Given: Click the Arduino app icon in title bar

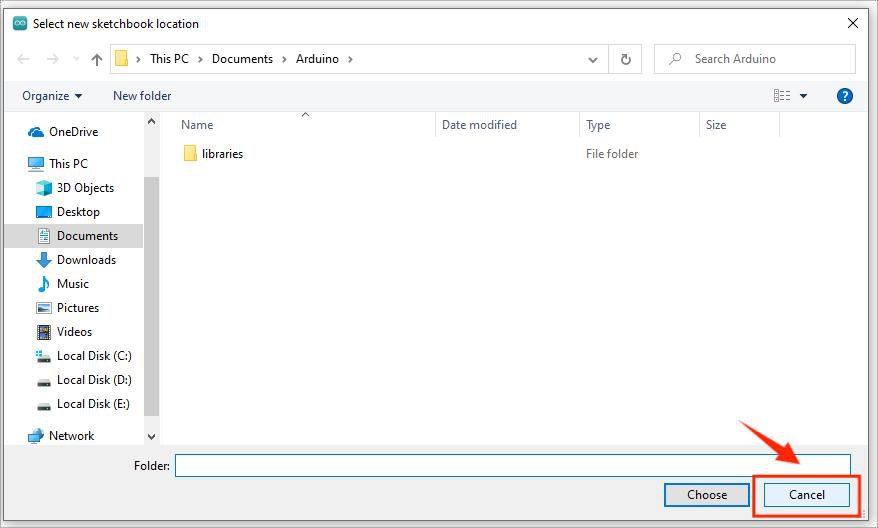Looking at the screenshot, I should pyautogui.click(x=20, y=24).
